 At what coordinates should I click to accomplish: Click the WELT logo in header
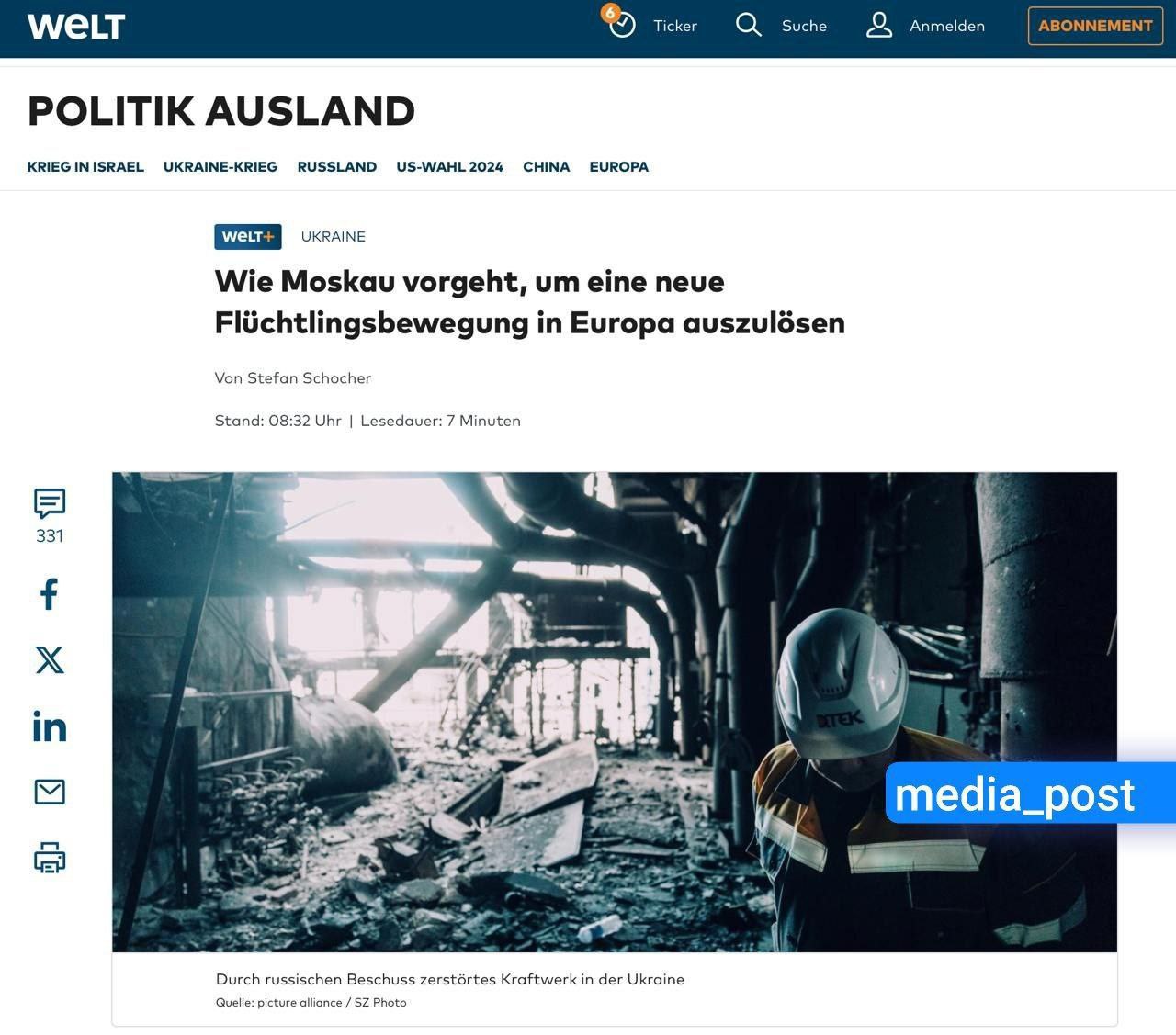tap(76, 27)
